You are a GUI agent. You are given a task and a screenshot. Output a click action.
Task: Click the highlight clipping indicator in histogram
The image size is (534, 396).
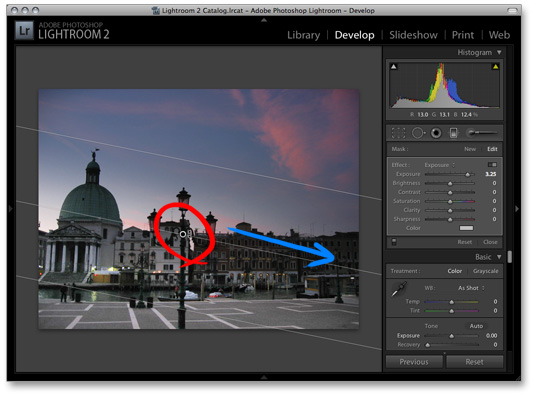(496, 67)
